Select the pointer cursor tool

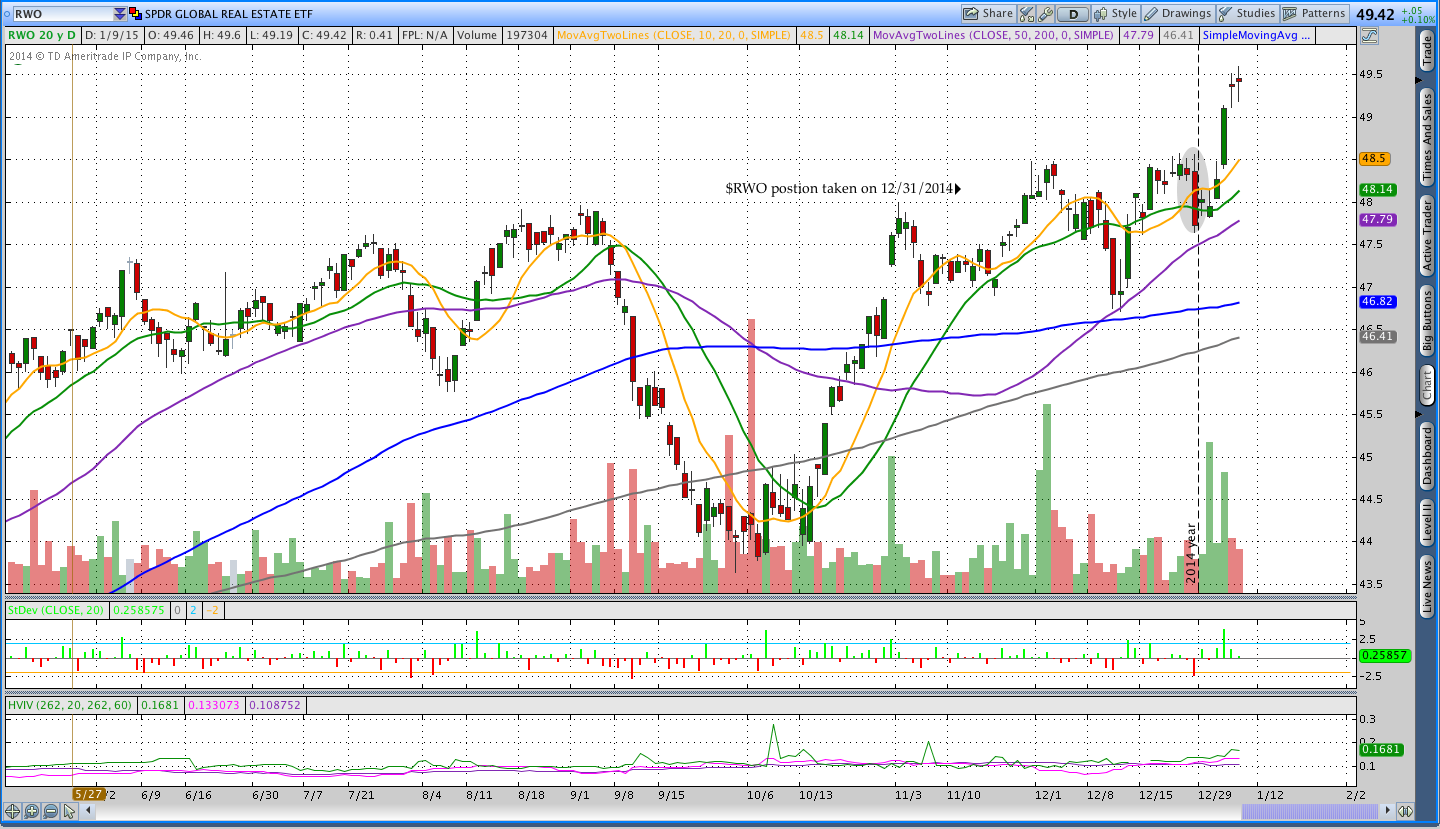[x=69, y=811]
